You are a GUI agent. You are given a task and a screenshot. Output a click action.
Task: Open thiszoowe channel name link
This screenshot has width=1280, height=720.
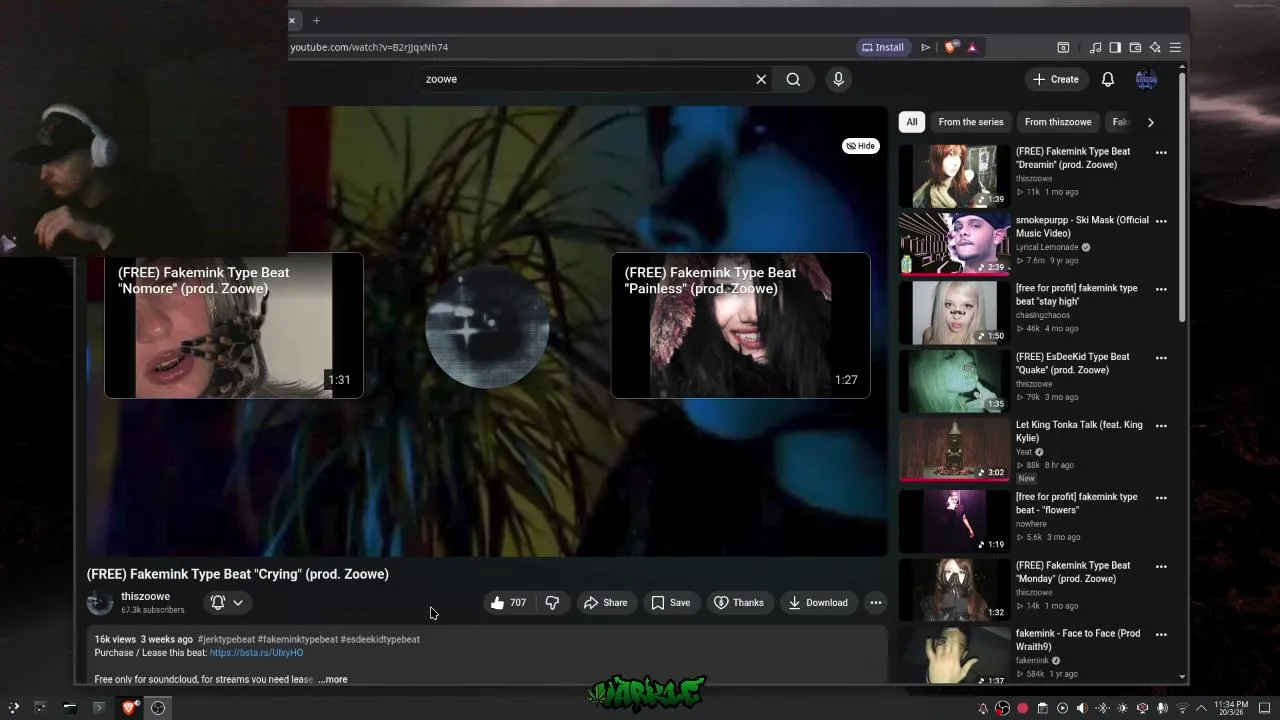[x=145, y=596]
